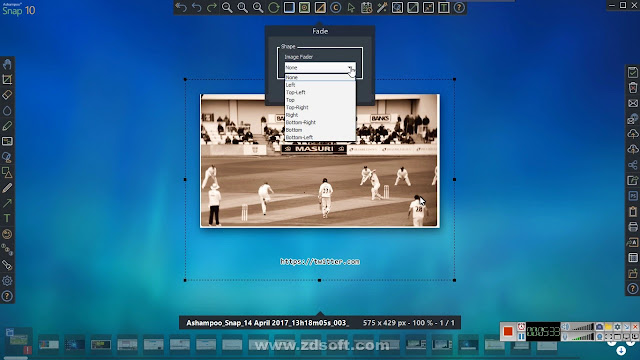Click the green cursor pointer icon
Image resolution: width=640 pixels, height=360 pixels.
(x=351, y=7)
